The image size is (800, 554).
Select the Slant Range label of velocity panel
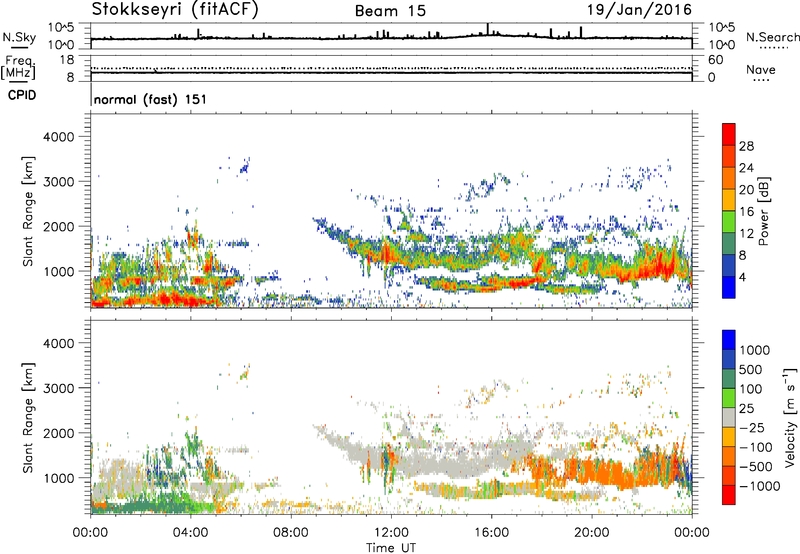(x=28, y=418)
